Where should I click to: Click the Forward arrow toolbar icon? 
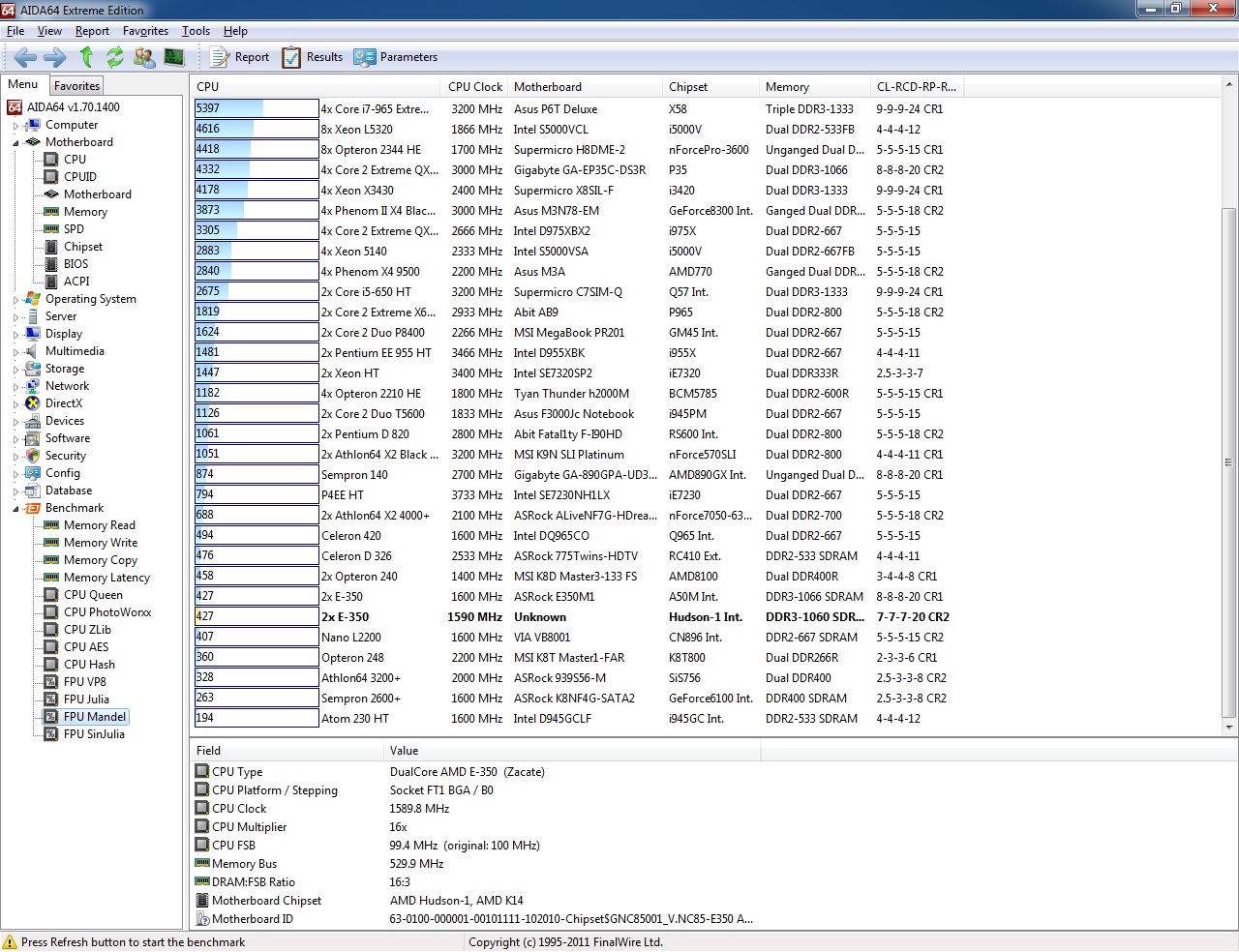click(55, 57)
